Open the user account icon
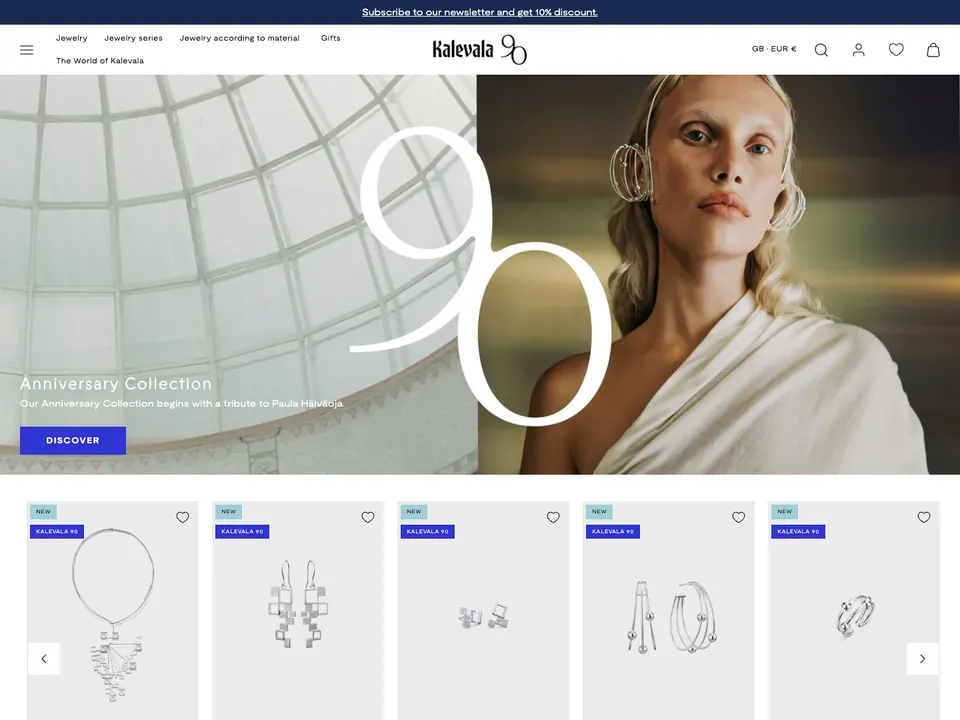 [858, 50]
